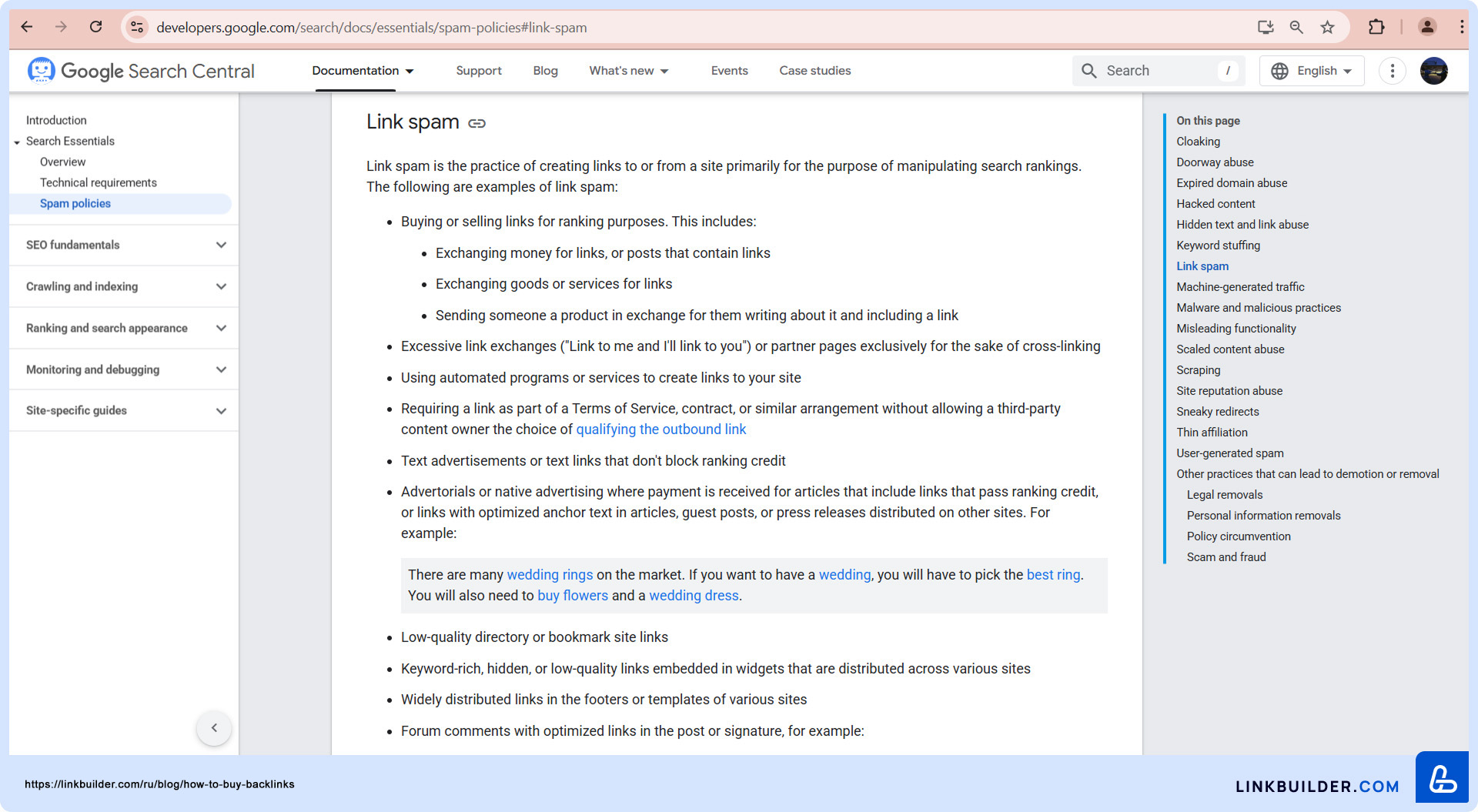The height and width of the screenshot is (812, 1478).
Task: Jump to Machine-generated traffic section
Action: [x=1240, y=287]
